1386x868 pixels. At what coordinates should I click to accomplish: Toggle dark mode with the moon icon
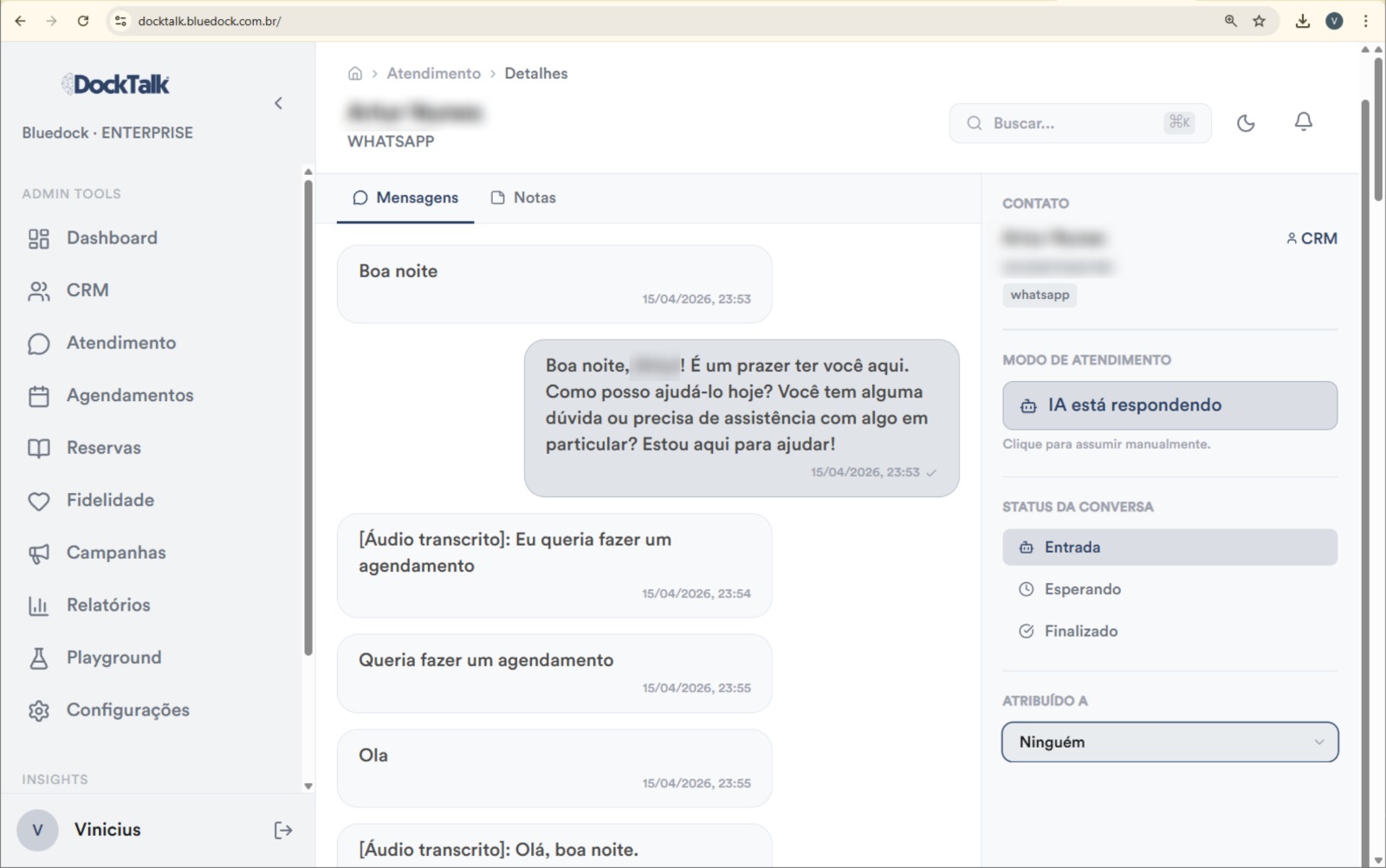tap(1246, 123)
